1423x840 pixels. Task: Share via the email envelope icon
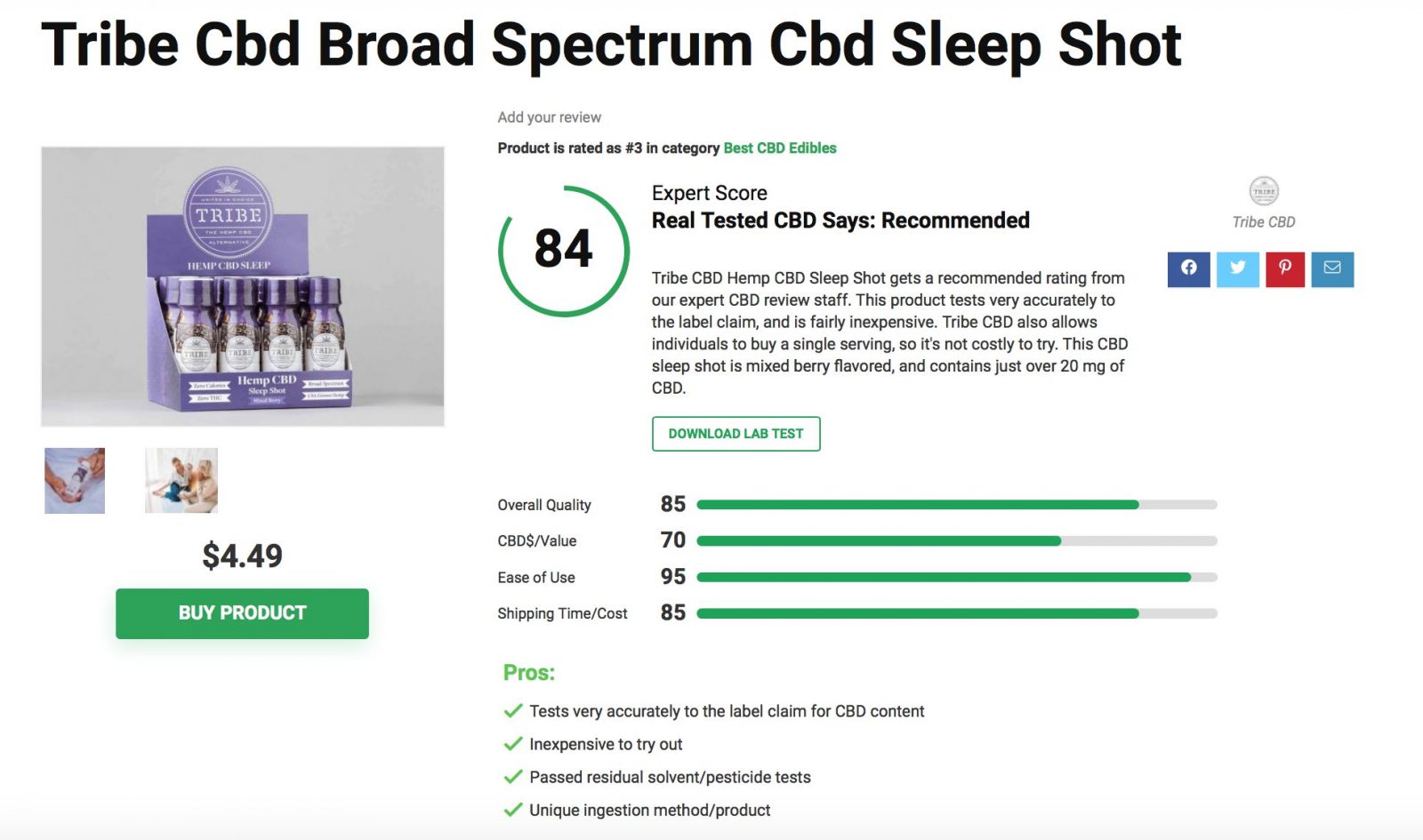1331,269
